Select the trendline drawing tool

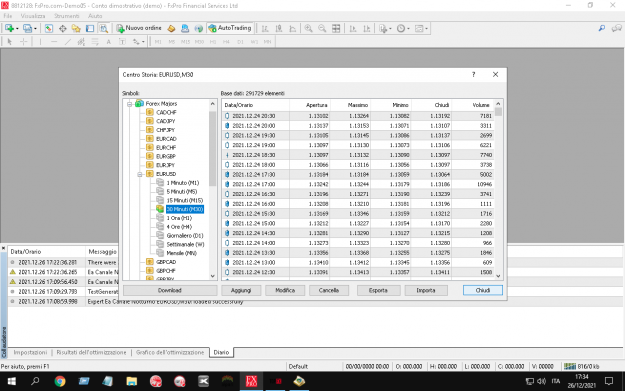click(67, 41)
